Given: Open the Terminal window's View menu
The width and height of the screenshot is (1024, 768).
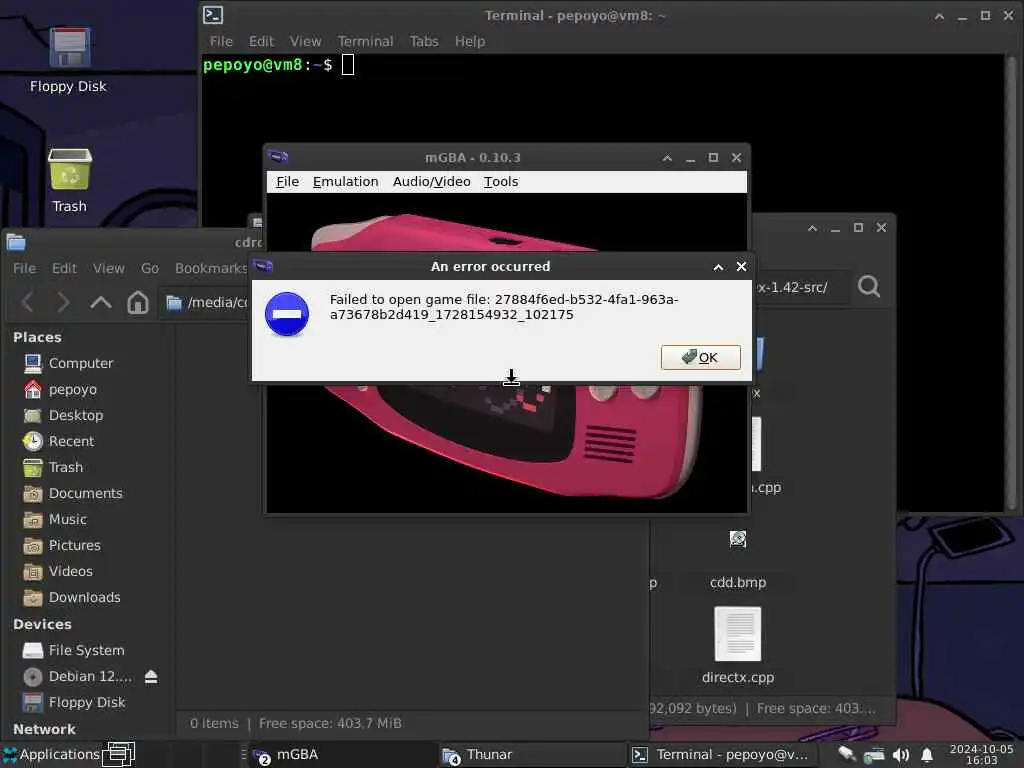Looking at the screenshot, I should tap(305, 41).
